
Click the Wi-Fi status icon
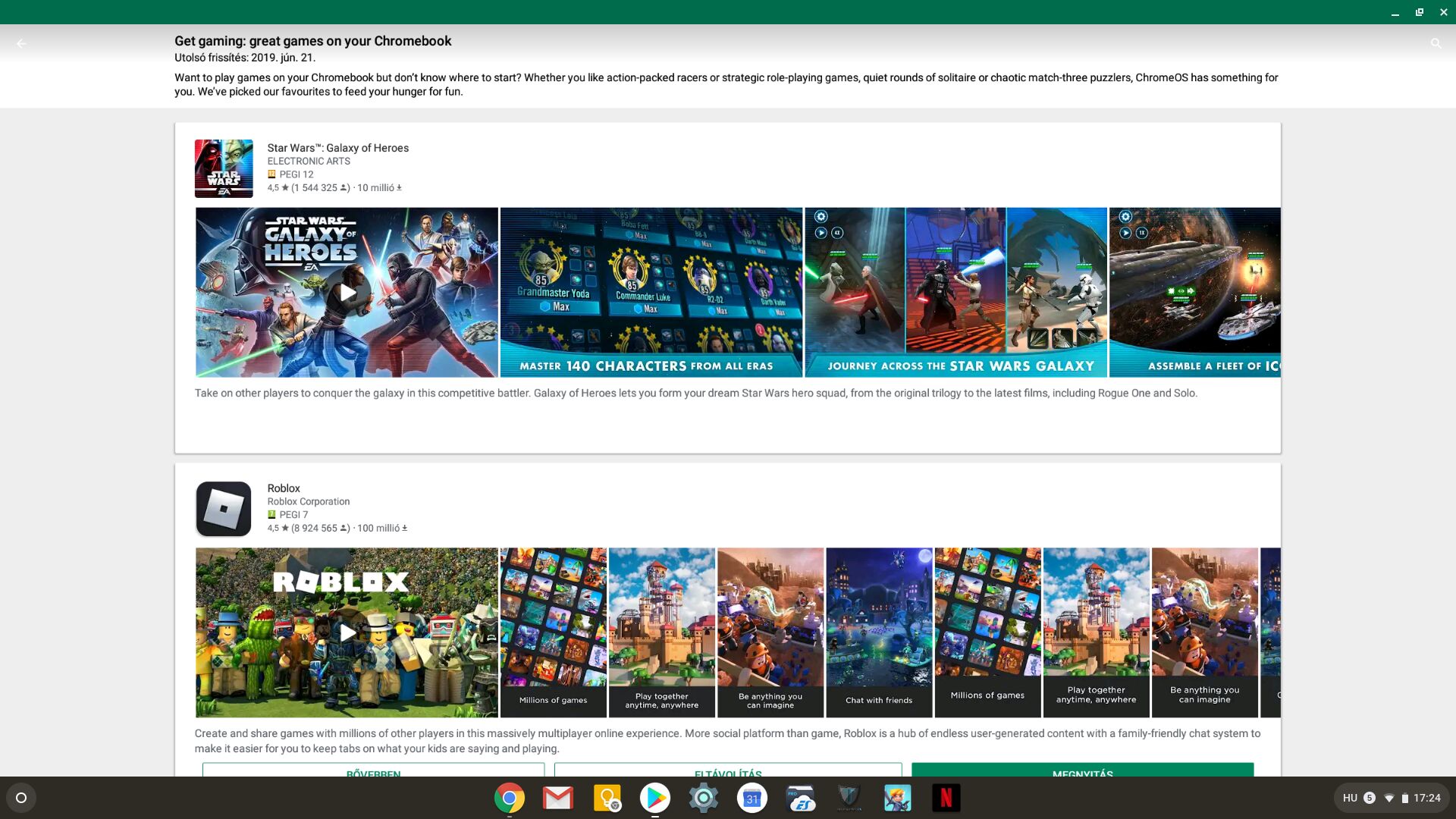pyautogui.click(x=1389, y=798)
